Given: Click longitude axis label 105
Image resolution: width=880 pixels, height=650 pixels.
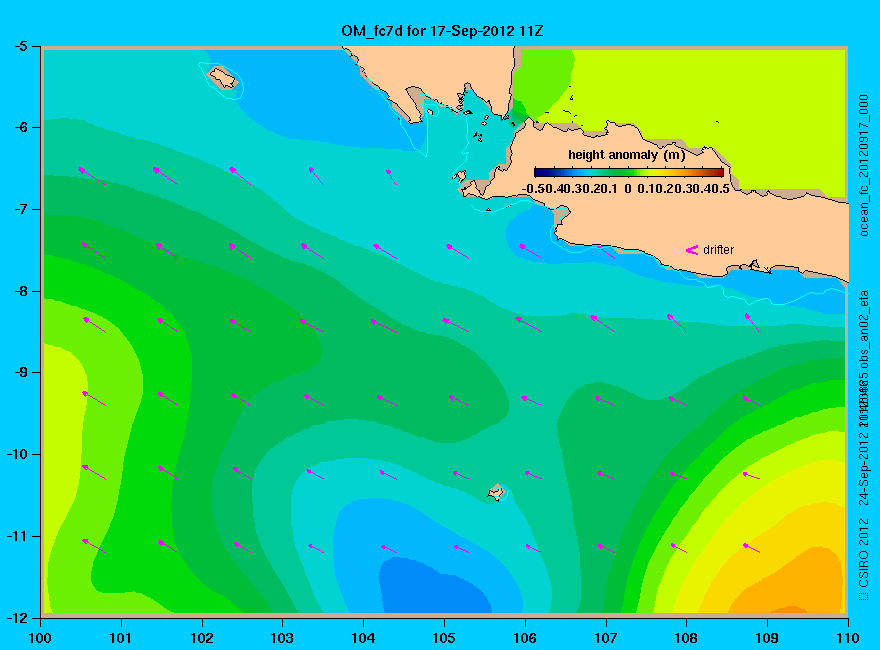Looking at the screenshot, I should point(444,638).
